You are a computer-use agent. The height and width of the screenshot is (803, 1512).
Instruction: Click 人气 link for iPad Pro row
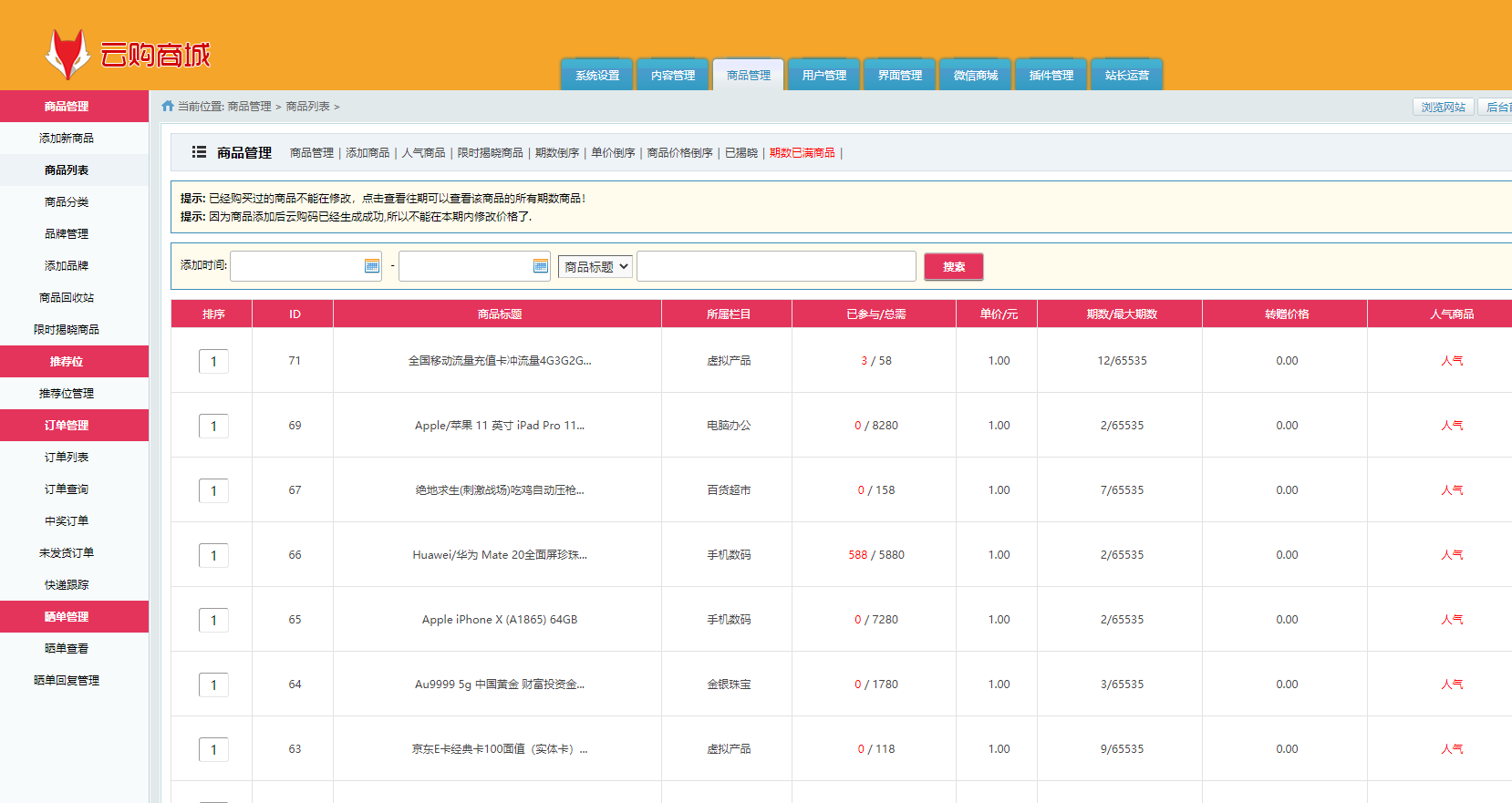pos(1452,426)
